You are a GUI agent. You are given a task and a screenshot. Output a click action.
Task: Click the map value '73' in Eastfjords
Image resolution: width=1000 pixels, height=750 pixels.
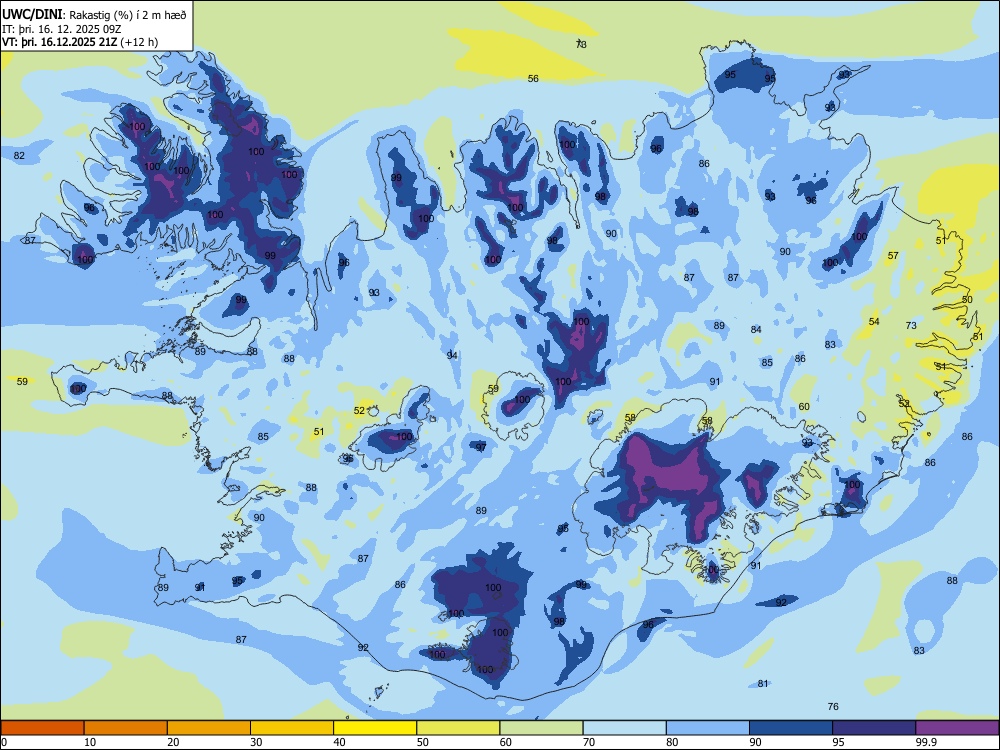(911, 325)
